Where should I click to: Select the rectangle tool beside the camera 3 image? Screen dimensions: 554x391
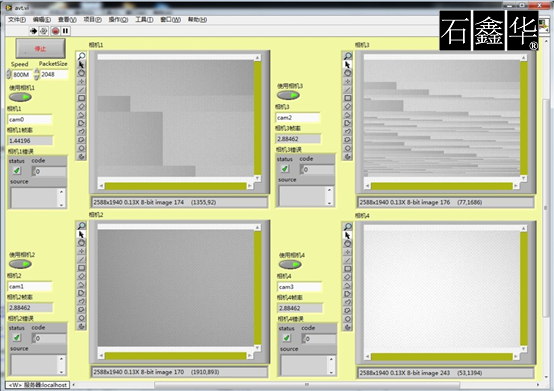(x=348, y=98)
